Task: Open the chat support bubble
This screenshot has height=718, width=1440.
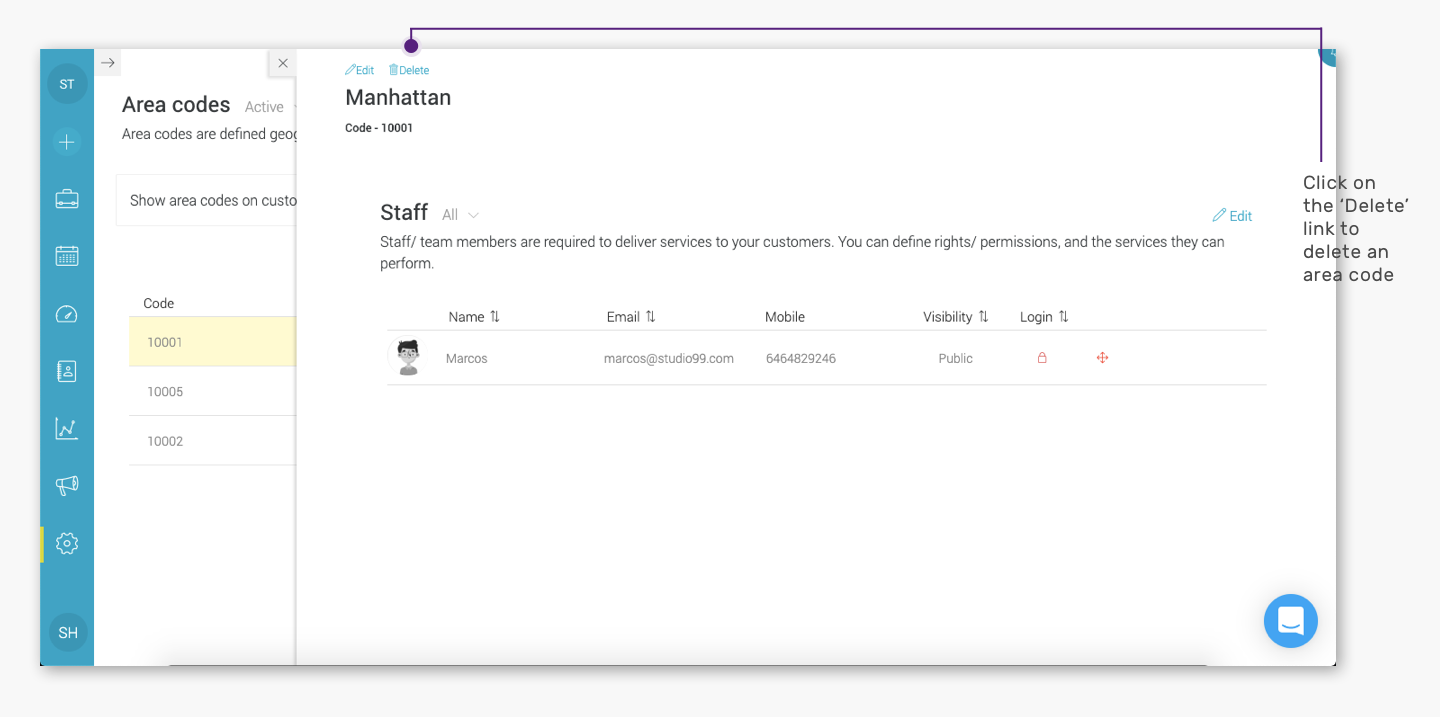Action: tap(1291, 621)
